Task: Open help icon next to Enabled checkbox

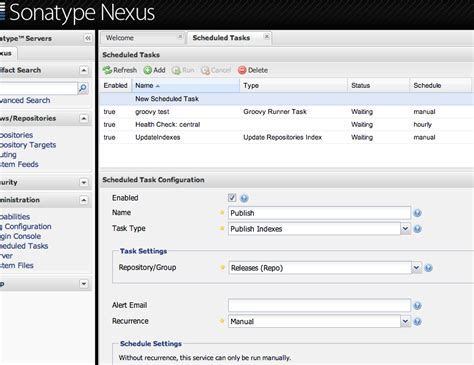Action: pyautogui.click(x=244, y=198)
